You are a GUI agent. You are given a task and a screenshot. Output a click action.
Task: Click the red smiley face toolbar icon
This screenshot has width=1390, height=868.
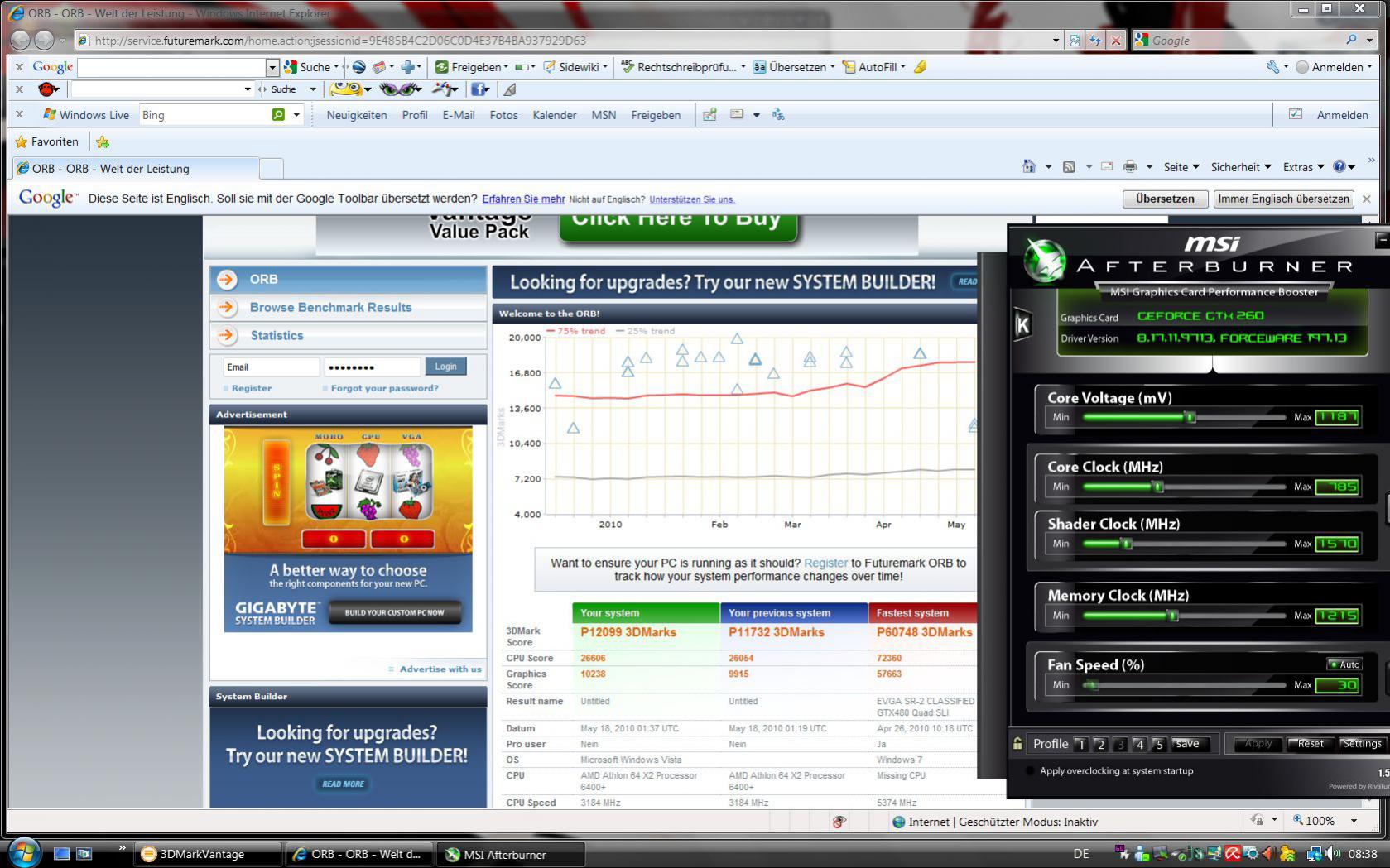[x=48, y=89]
